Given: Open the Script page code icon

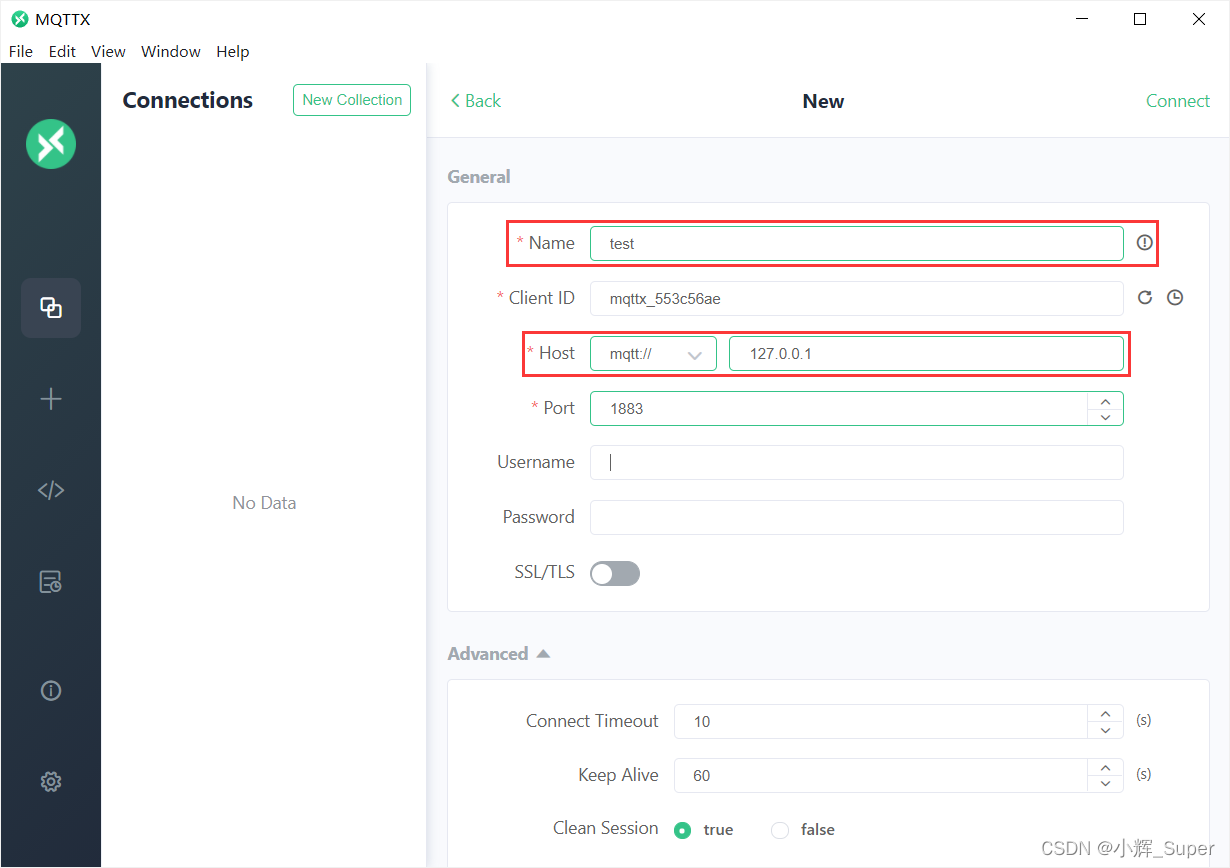Looking at the screenshot, I should click(51, 490).
